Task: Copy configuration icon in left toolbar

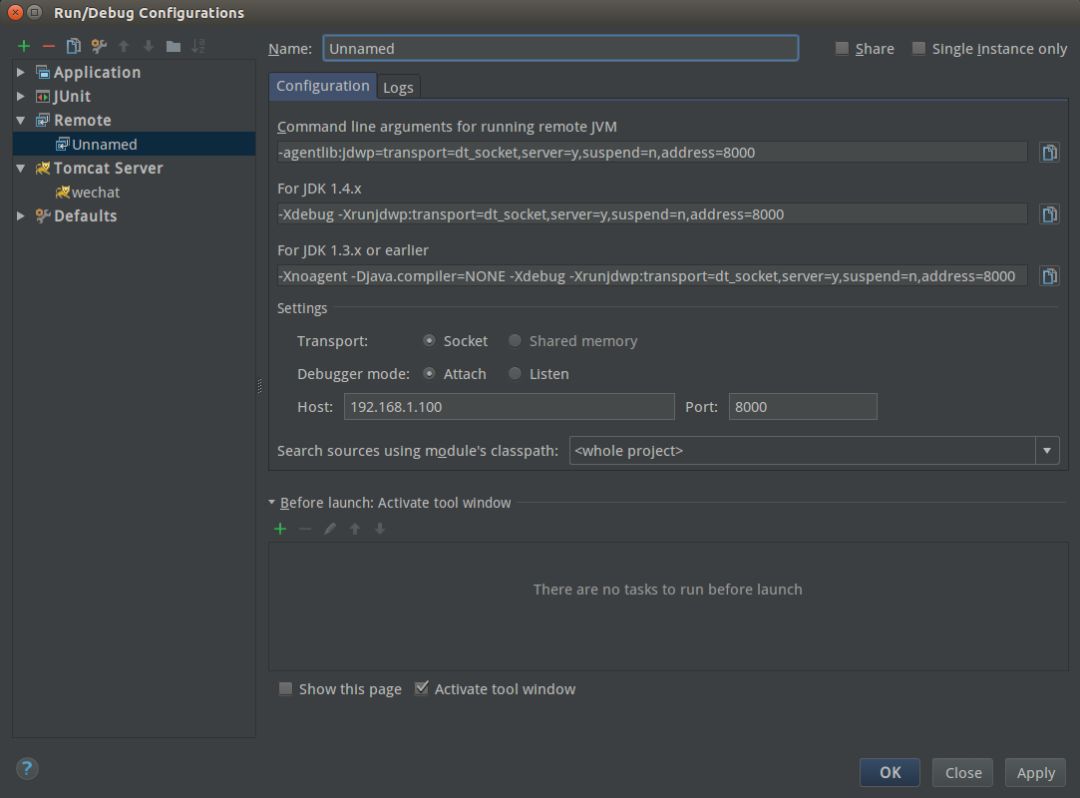Action: (73, 46)
